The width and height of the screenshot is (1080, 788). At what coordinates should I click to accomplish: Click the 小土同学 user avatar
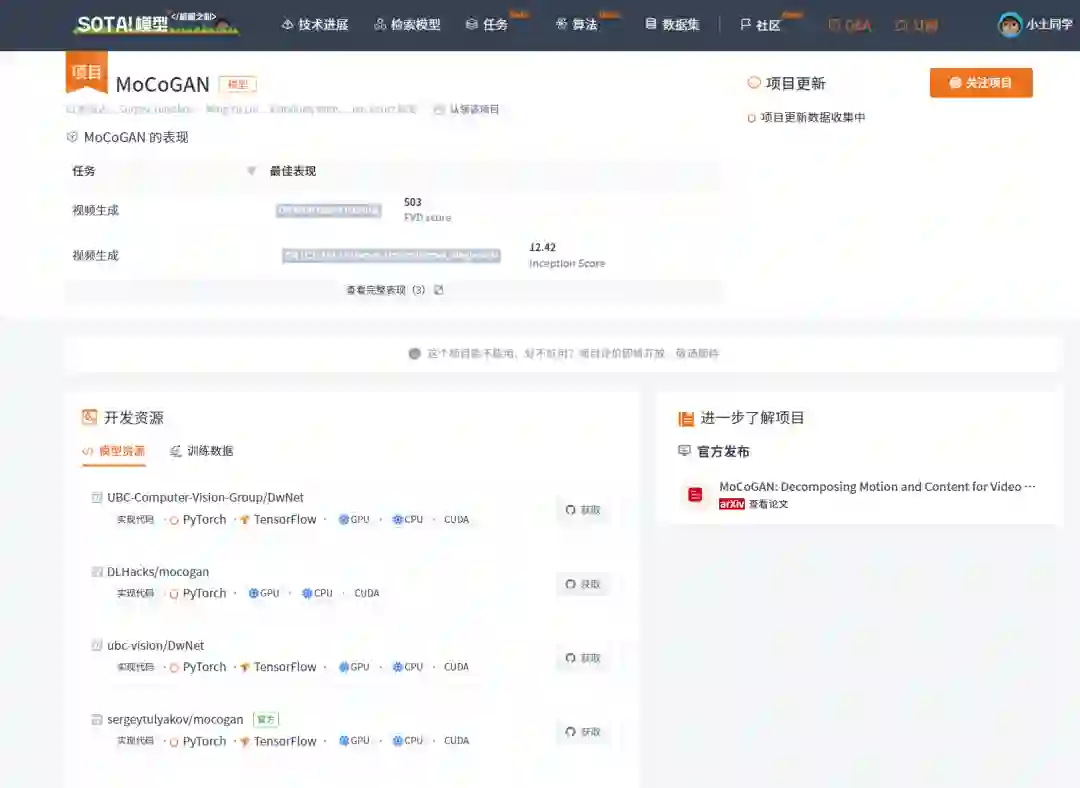coord(1010,25)
